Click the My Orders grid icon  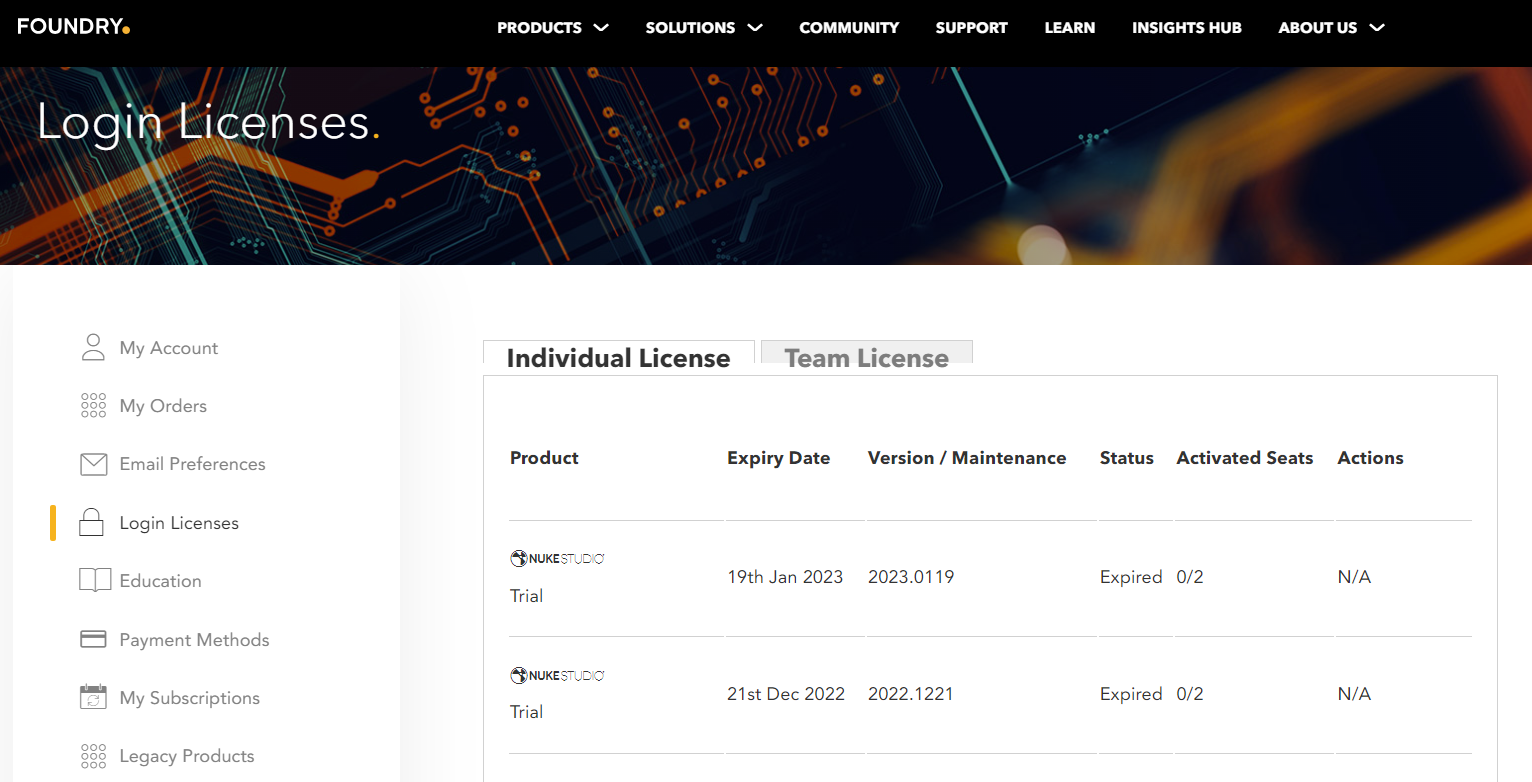tap(93, 406)
